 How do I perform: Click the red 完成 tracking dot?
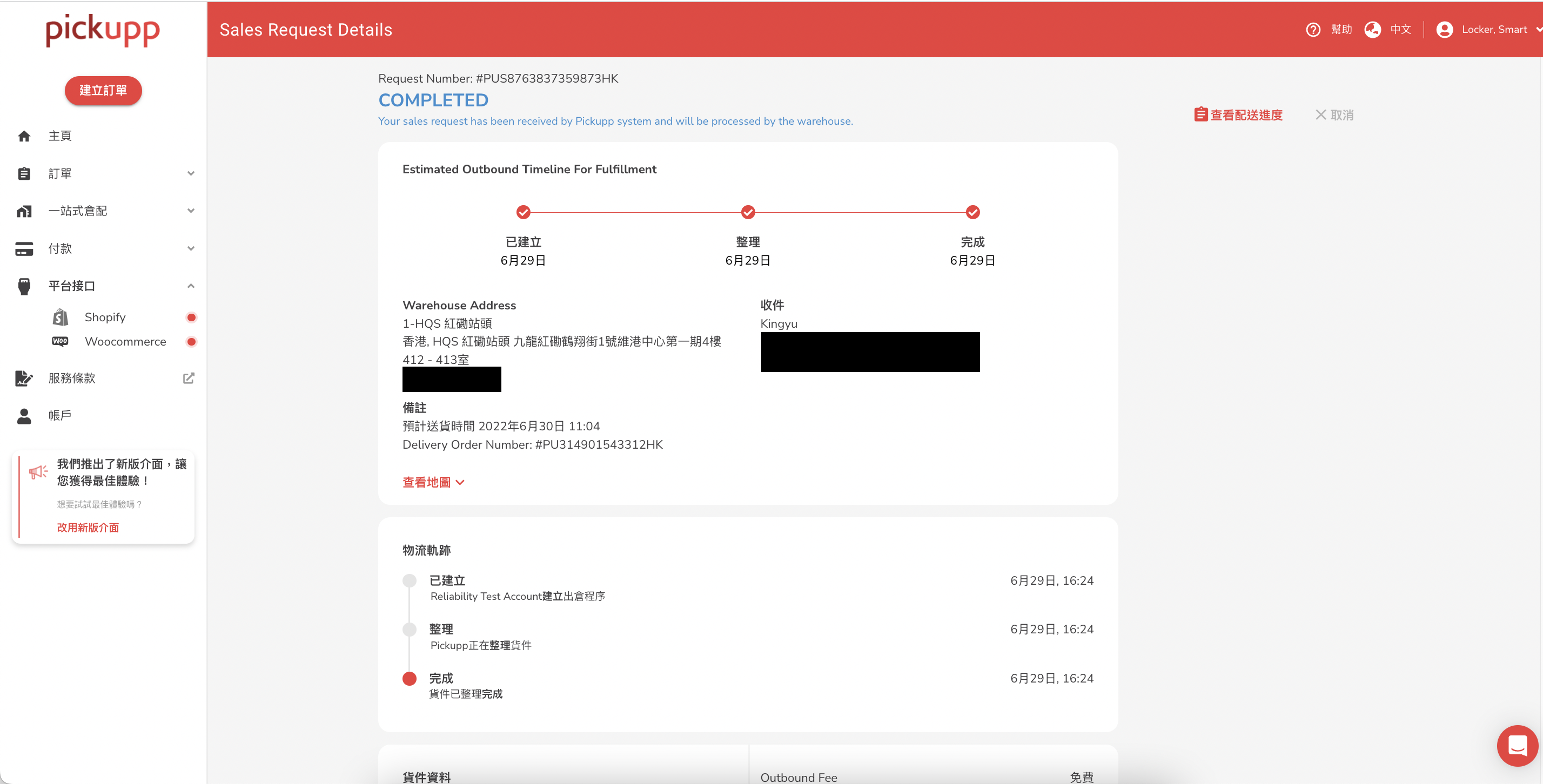point(410,679)
